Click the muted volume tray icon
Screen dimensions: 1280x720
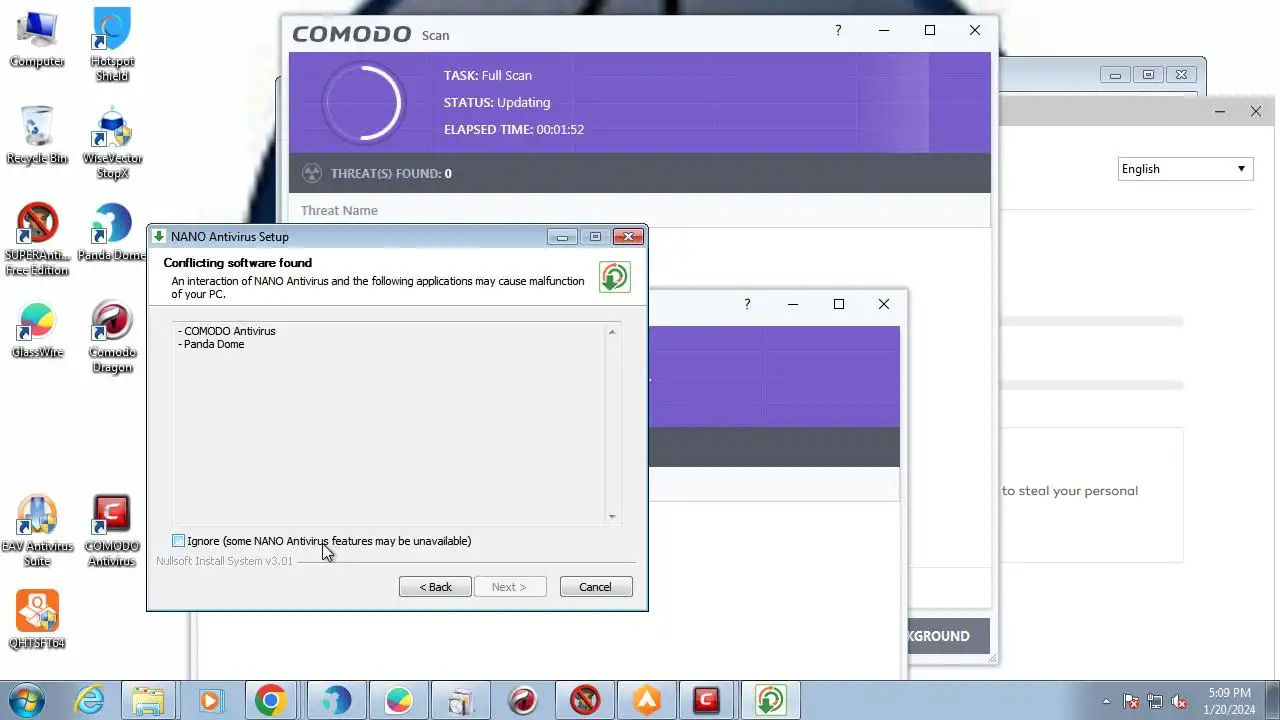[1180, 701]
